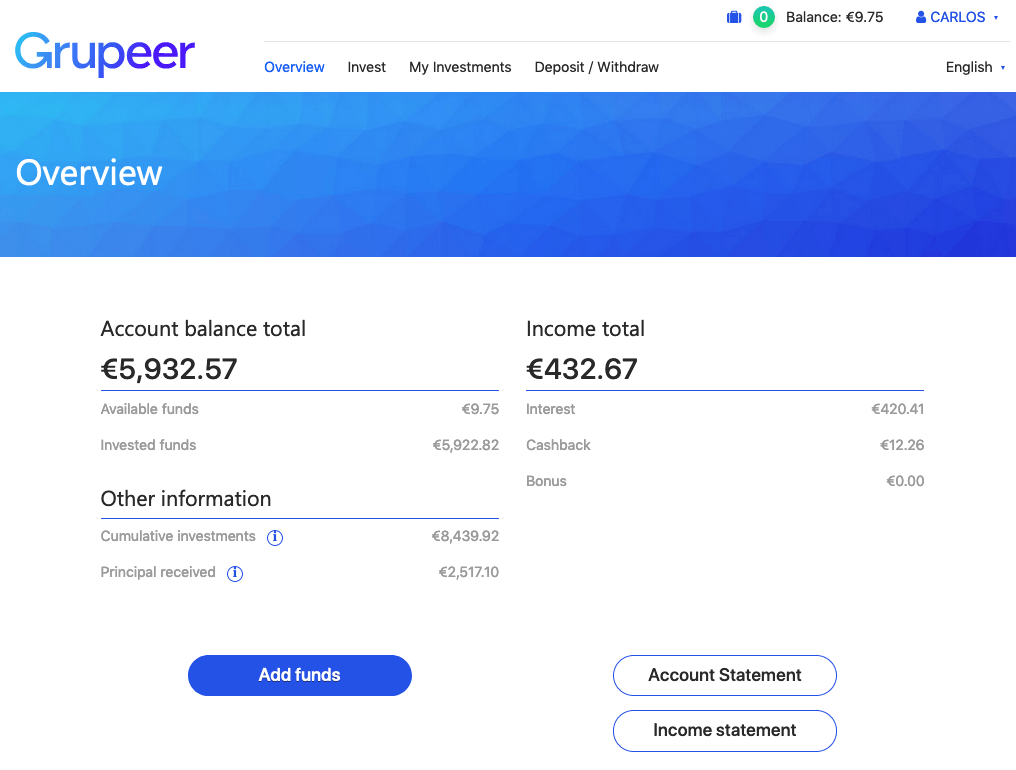Open the English language dropdown
Image resolution: width=1016 pixels, height=770 pixels.
point(975,67)
